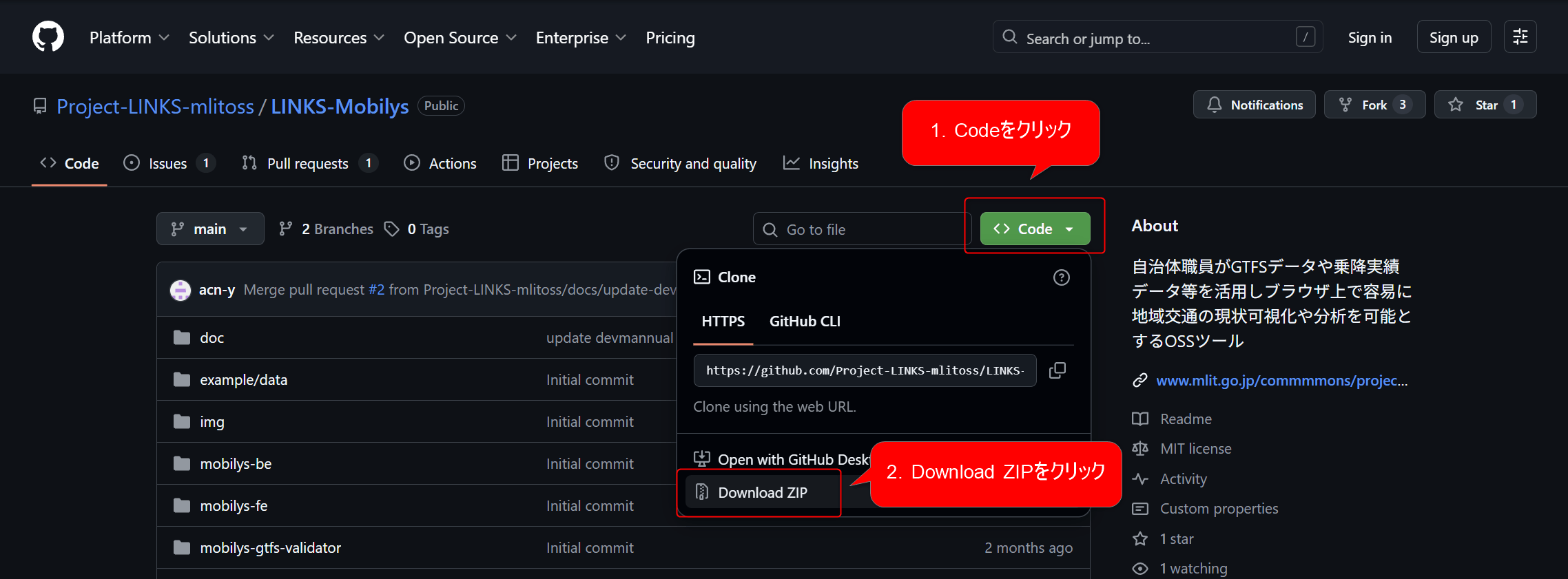Go to Pricing page
Image resolution: width=1568 pixels, height=579 pixels.
(670, 38)
